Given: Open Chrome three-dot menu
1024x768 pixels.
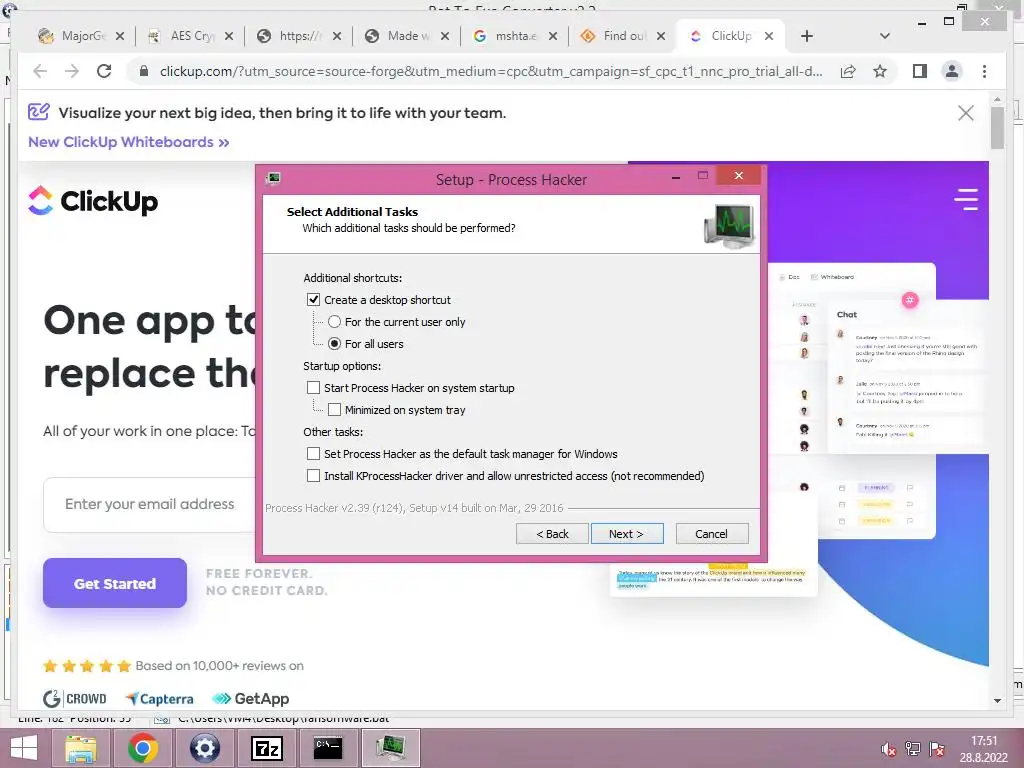Looking at the screenshot, I should pyautogui.click(x=985, y=71).
